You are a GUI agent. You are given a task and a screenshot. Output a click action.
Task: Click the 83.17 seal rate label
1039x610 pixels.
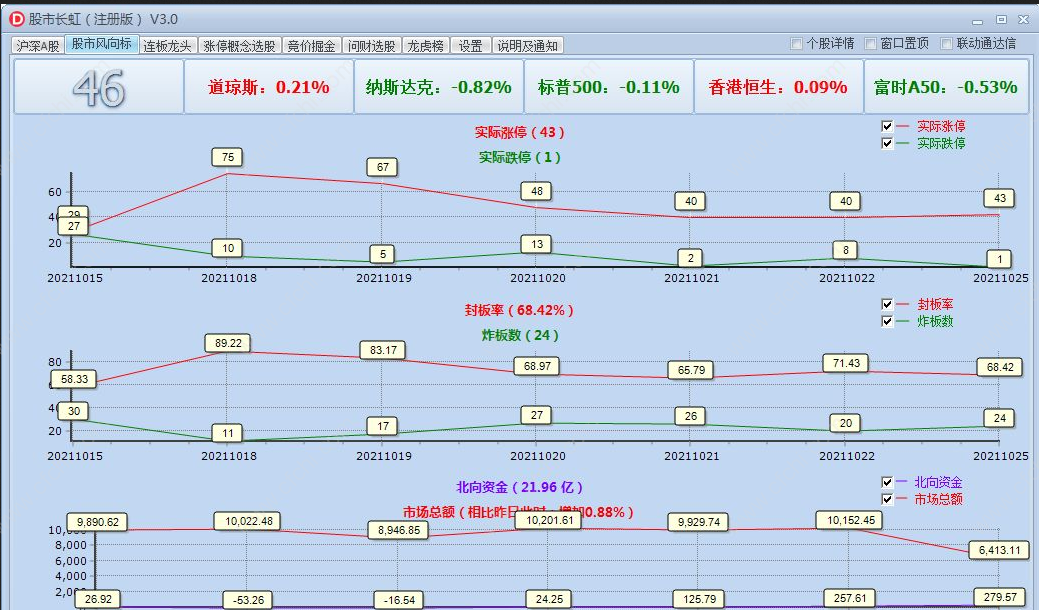click(383, 350)
